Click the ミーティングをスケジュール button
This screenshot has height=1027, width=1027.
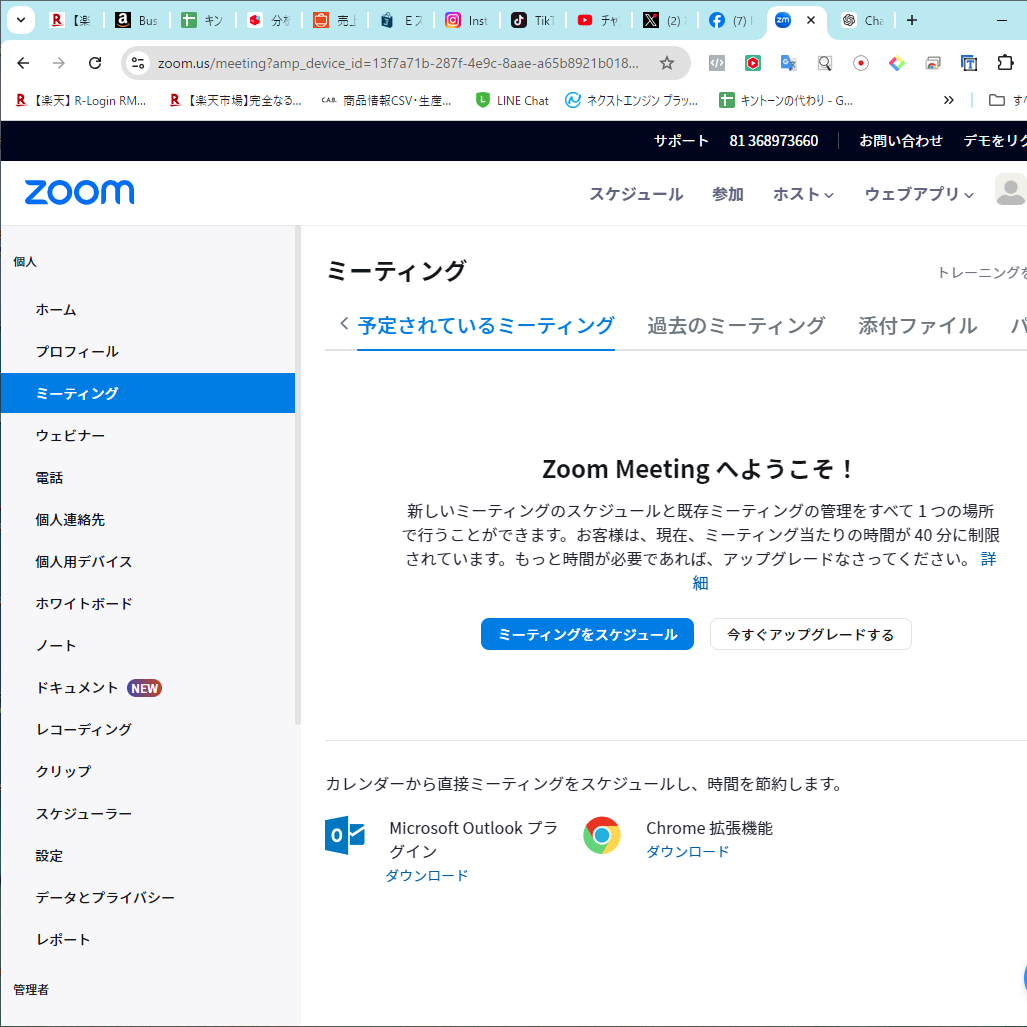pyautogui.click(x=588, y=634)
